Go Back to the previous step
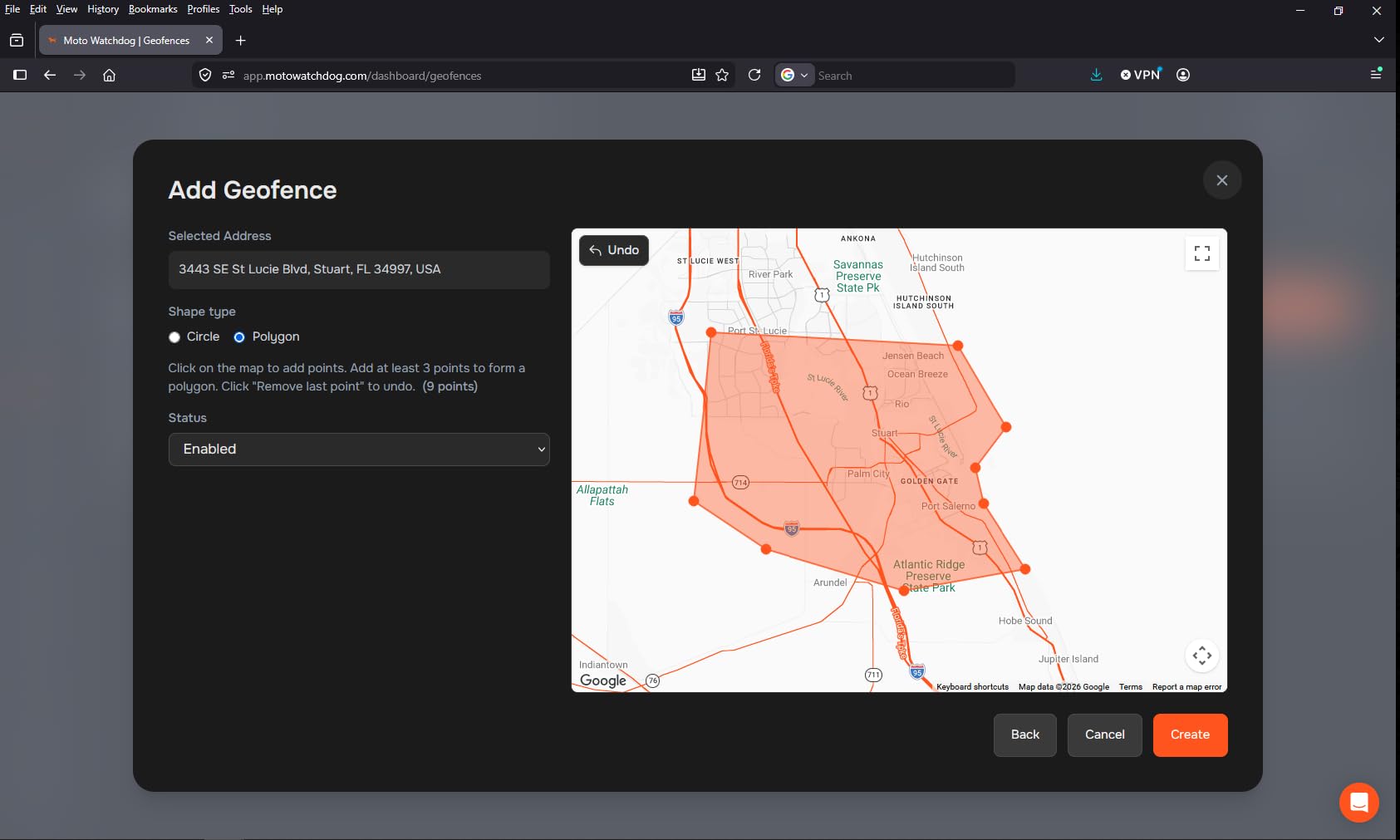This screenshot has width=1400, height=840. [1025, 735]
